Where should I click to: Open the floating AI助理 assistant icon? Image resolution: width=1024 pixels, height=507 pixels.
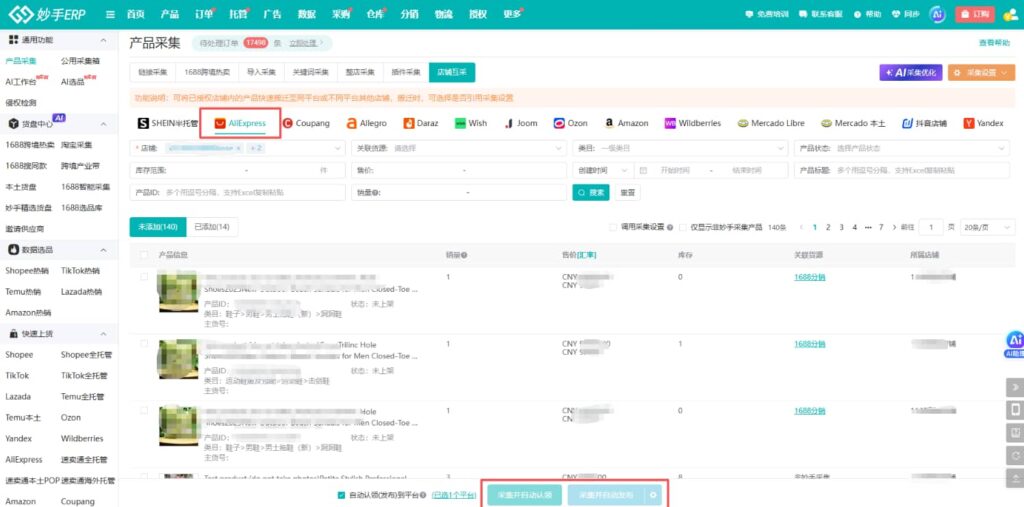click(x=1014, y=344)
